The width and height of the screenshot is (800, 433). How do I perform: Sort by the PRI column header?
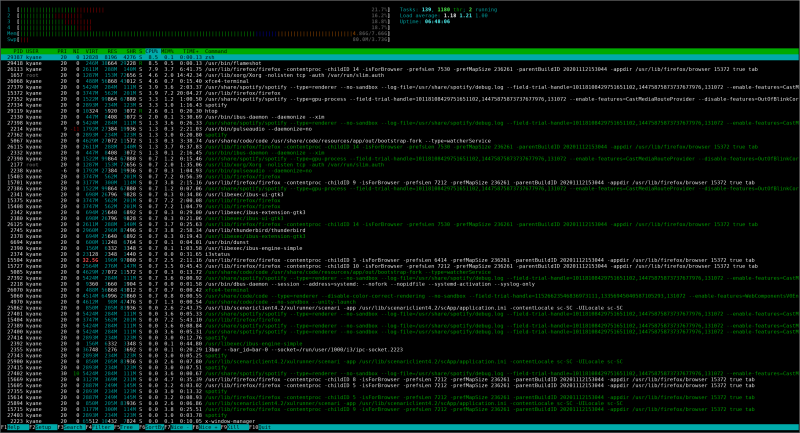point(62,52)
